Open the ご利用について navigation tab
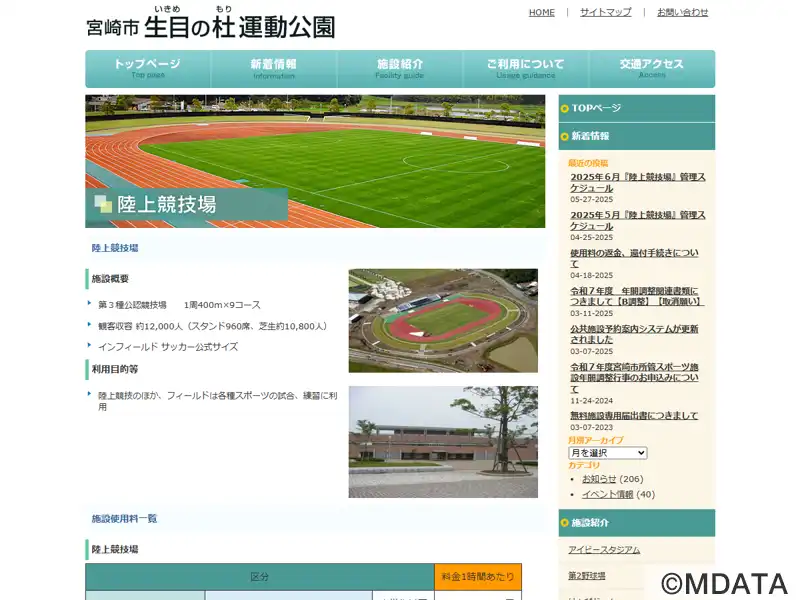The width and height of the screenshot is (800, 600). tap(526, 69)
